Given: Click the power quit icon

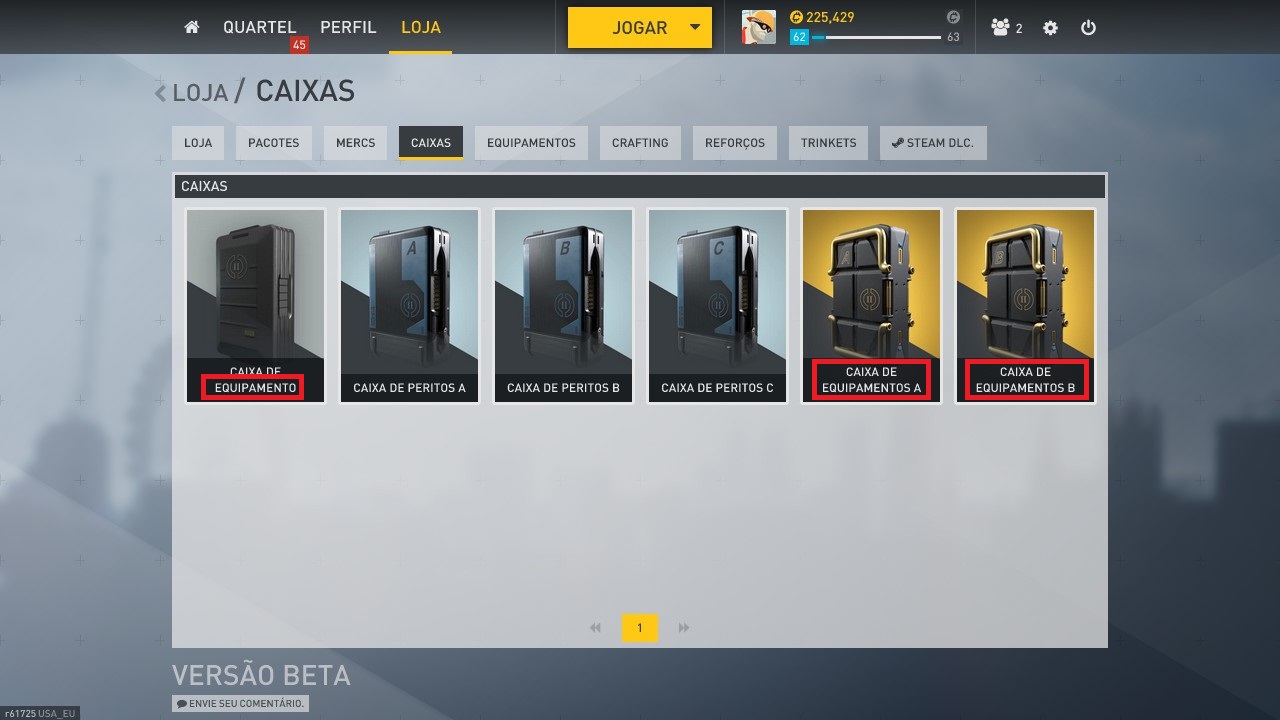Looking at the screenshot, I should pyautogui.click(x=1089, y=28).
